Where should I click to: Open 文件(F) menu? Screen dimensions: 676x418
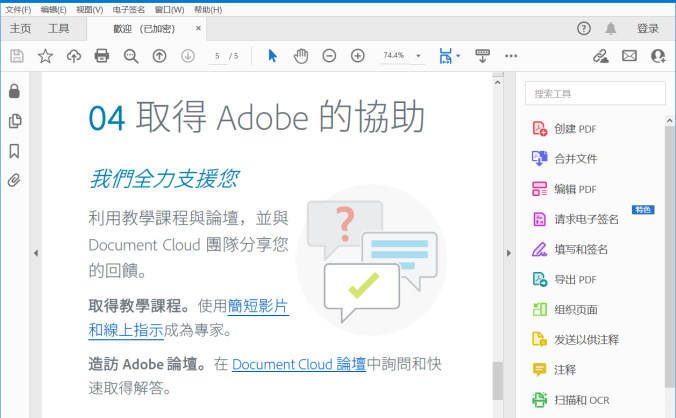18,9
